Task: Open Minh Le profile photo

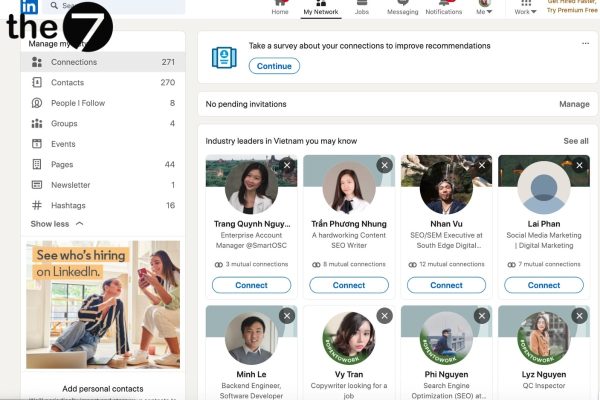Action: click(x=251, y=338)
